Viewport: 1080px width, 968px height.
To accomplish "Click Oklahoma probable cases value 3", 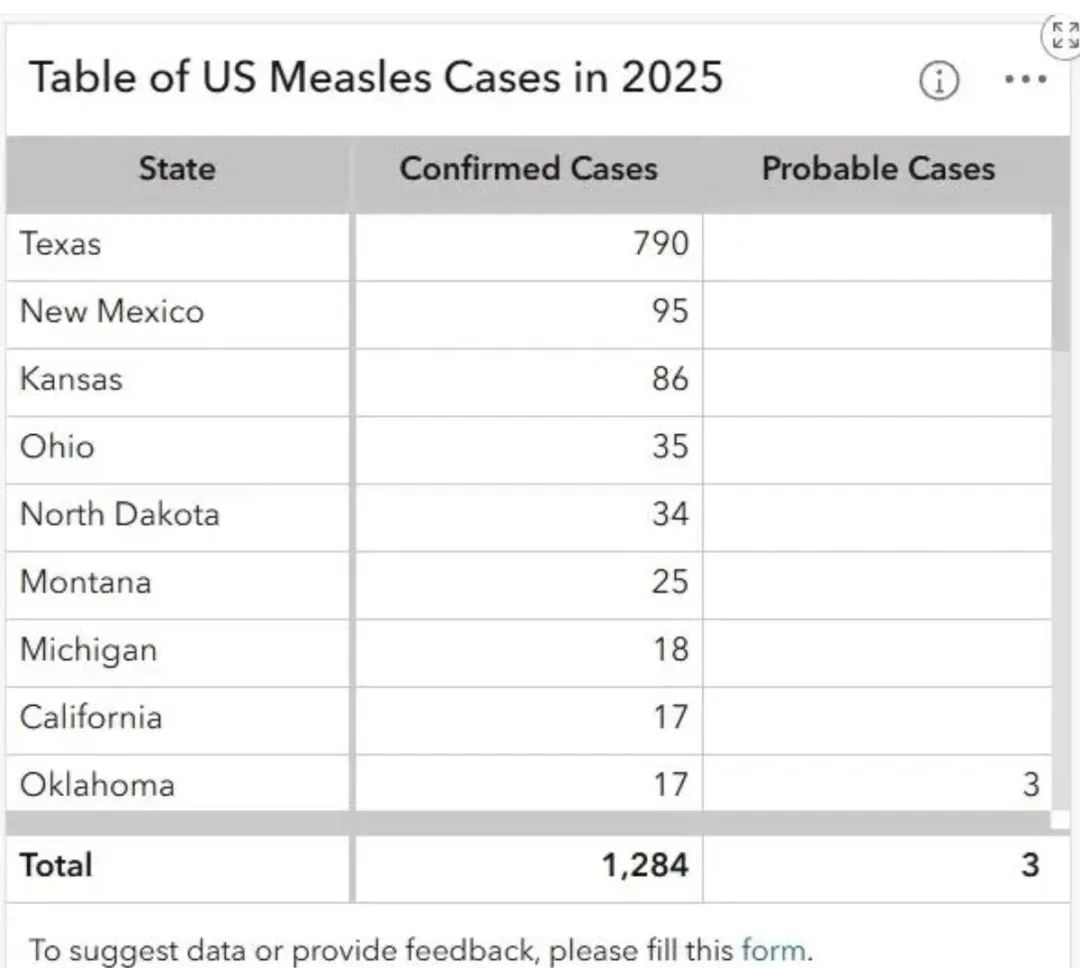I will pos(1030,785).
